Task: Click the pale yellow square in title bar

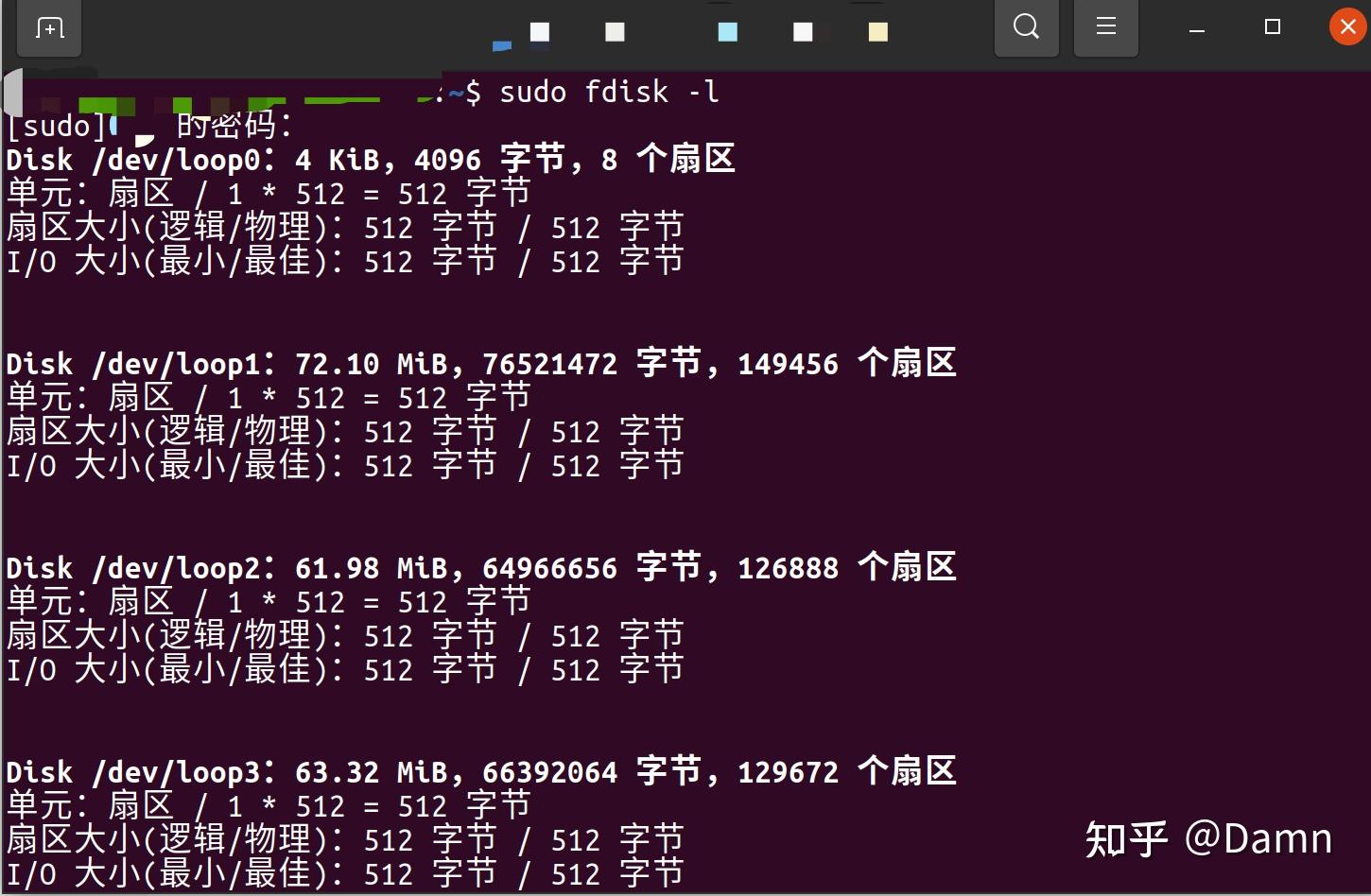Action: [x=877, y=32]
